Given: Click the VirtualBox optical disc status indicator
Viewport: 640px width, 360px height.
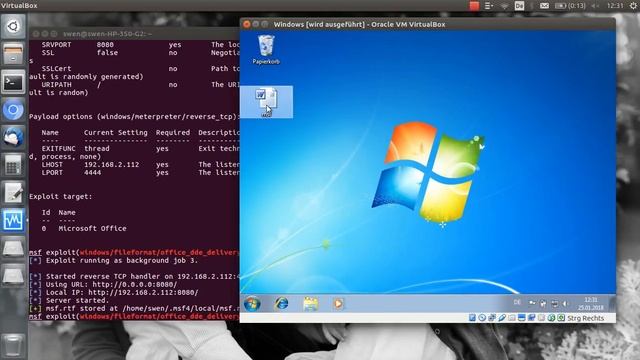Looking at the screenshot, I should coord(482,318).
